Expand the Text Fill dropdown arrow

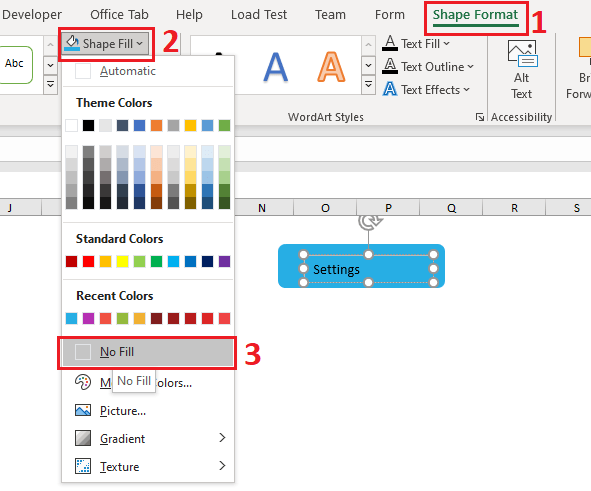pos(447,44)
